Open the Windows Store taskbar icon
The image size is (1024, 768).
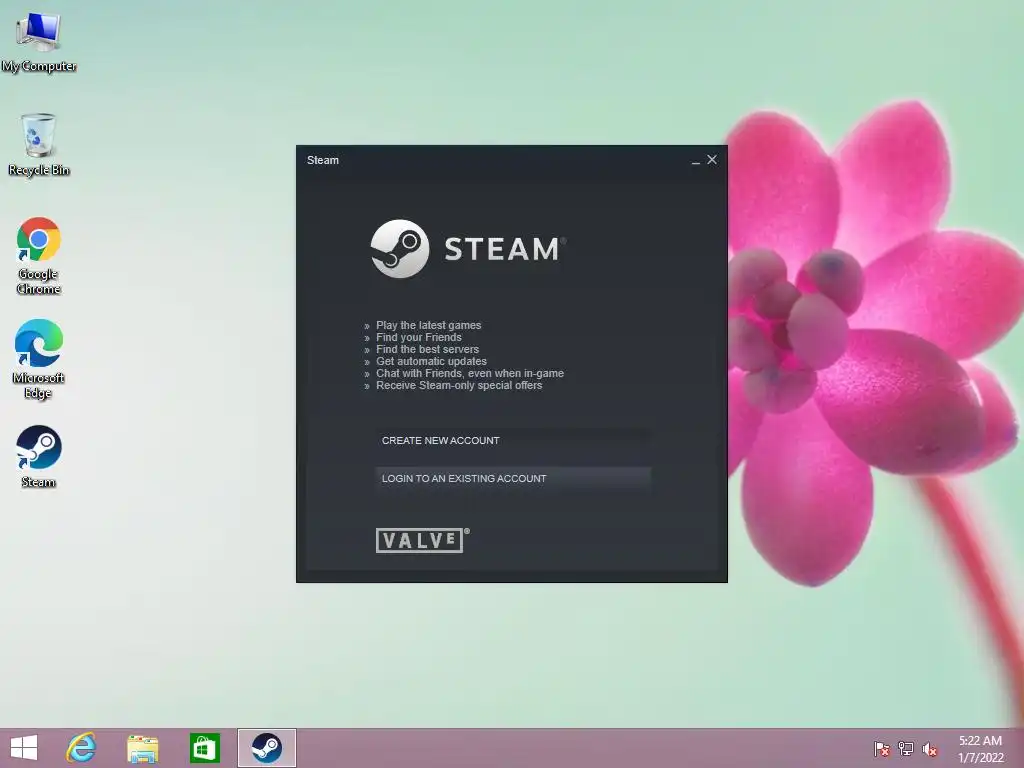click(x=204, y=748)
